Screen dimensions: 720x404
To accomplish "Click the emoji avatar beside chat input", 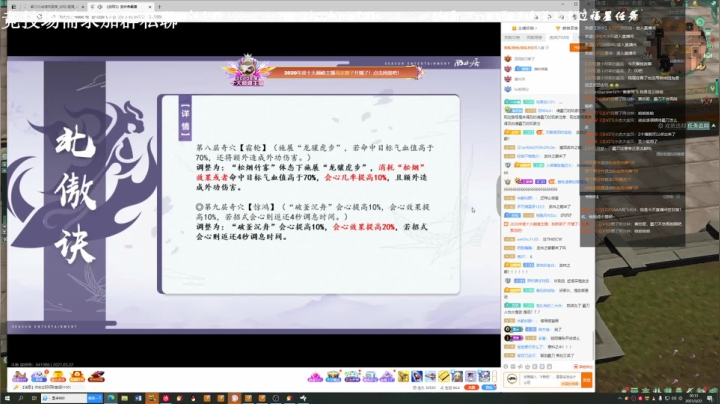I will click(512, 380).
